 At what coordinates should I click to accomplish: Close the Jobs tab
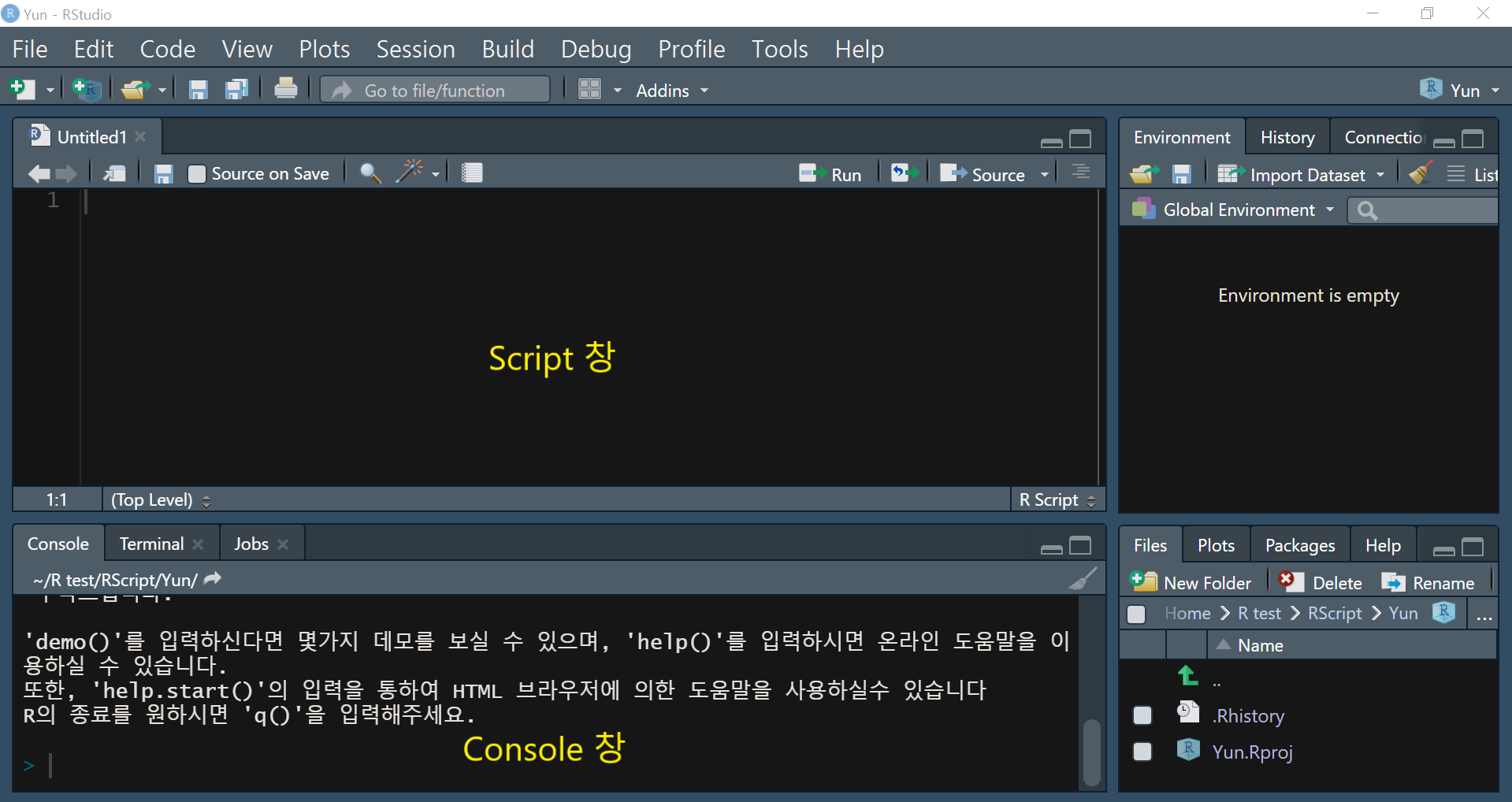284,544
